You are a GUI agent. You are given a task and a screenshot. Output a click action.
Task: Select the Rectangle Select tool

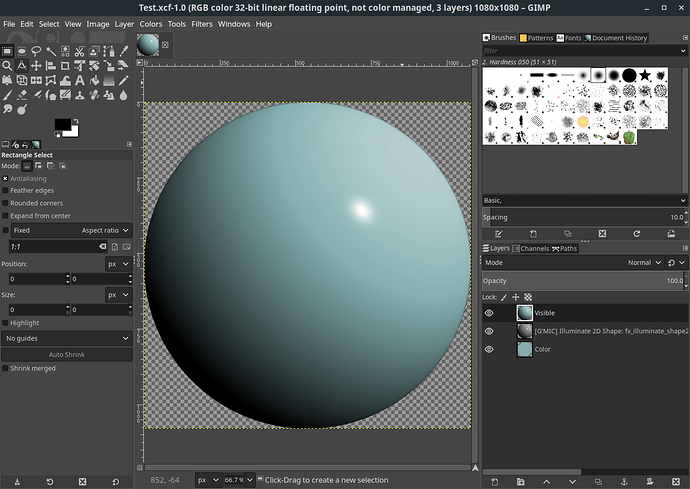tap(7, 50)
